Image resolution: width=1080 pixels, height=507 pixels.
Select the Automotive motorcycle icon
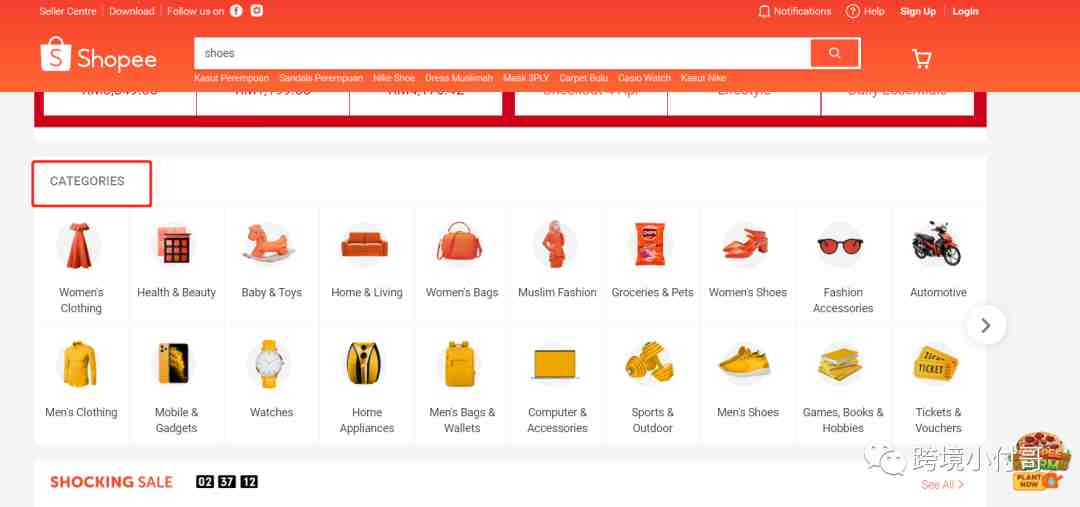936,244
